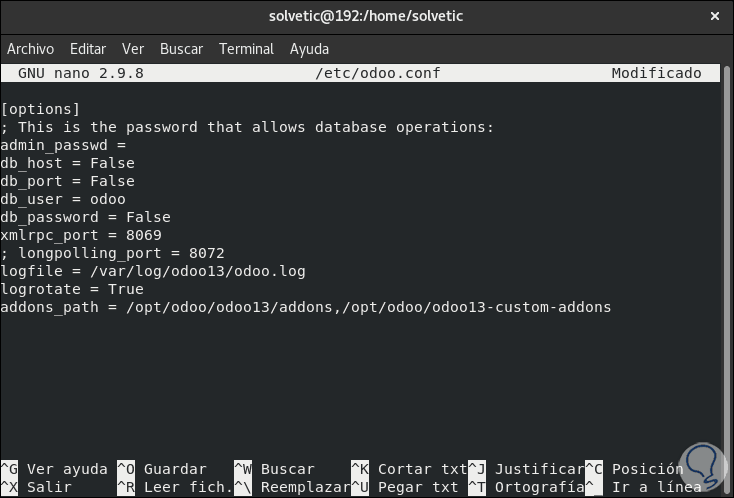Screen dimensions: 734x498
Task: Click the logfile path line
Action: 153,271
